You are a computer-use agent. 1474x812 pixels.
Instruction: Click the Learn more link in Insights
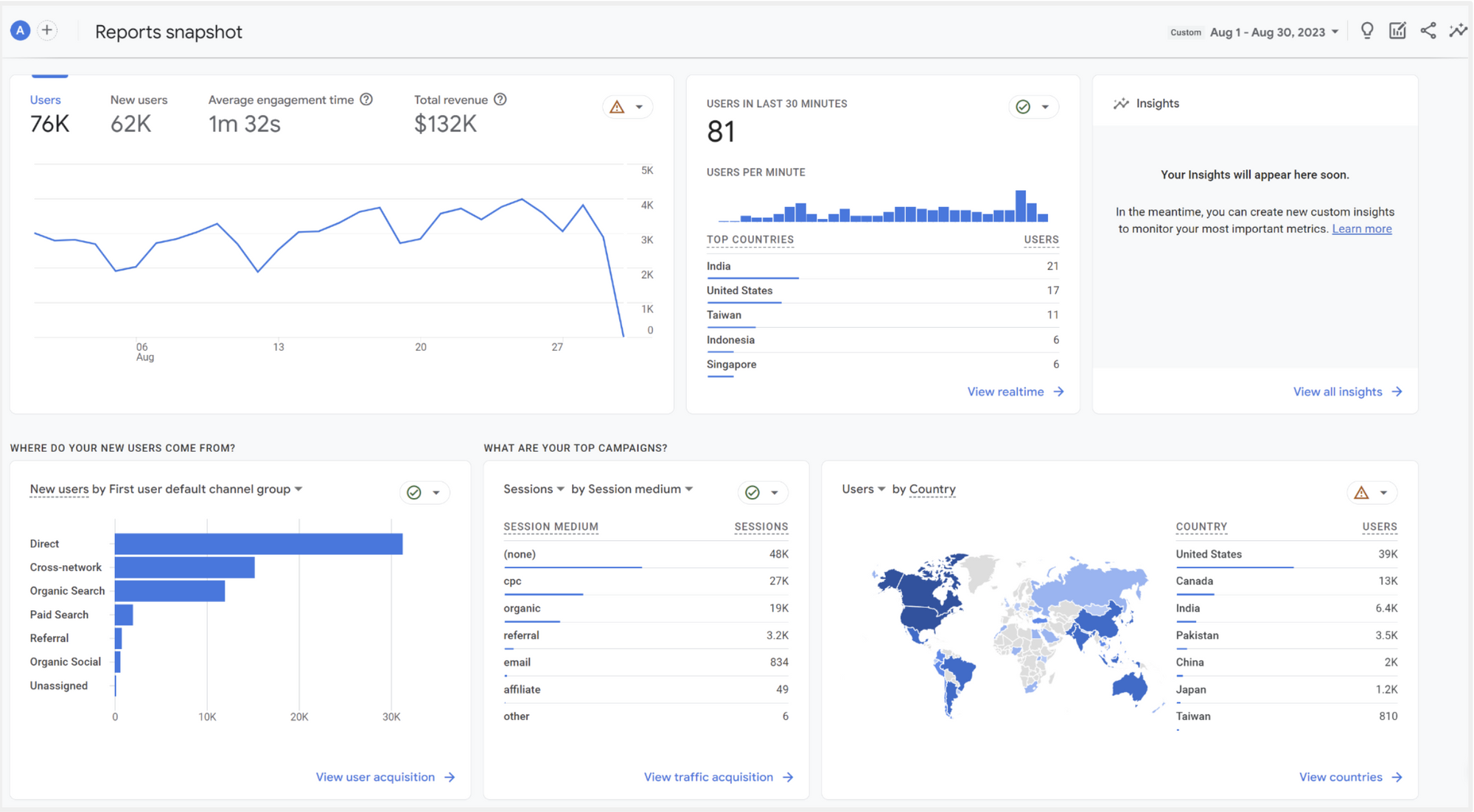pyautogui.click(x=1361, y=229)
